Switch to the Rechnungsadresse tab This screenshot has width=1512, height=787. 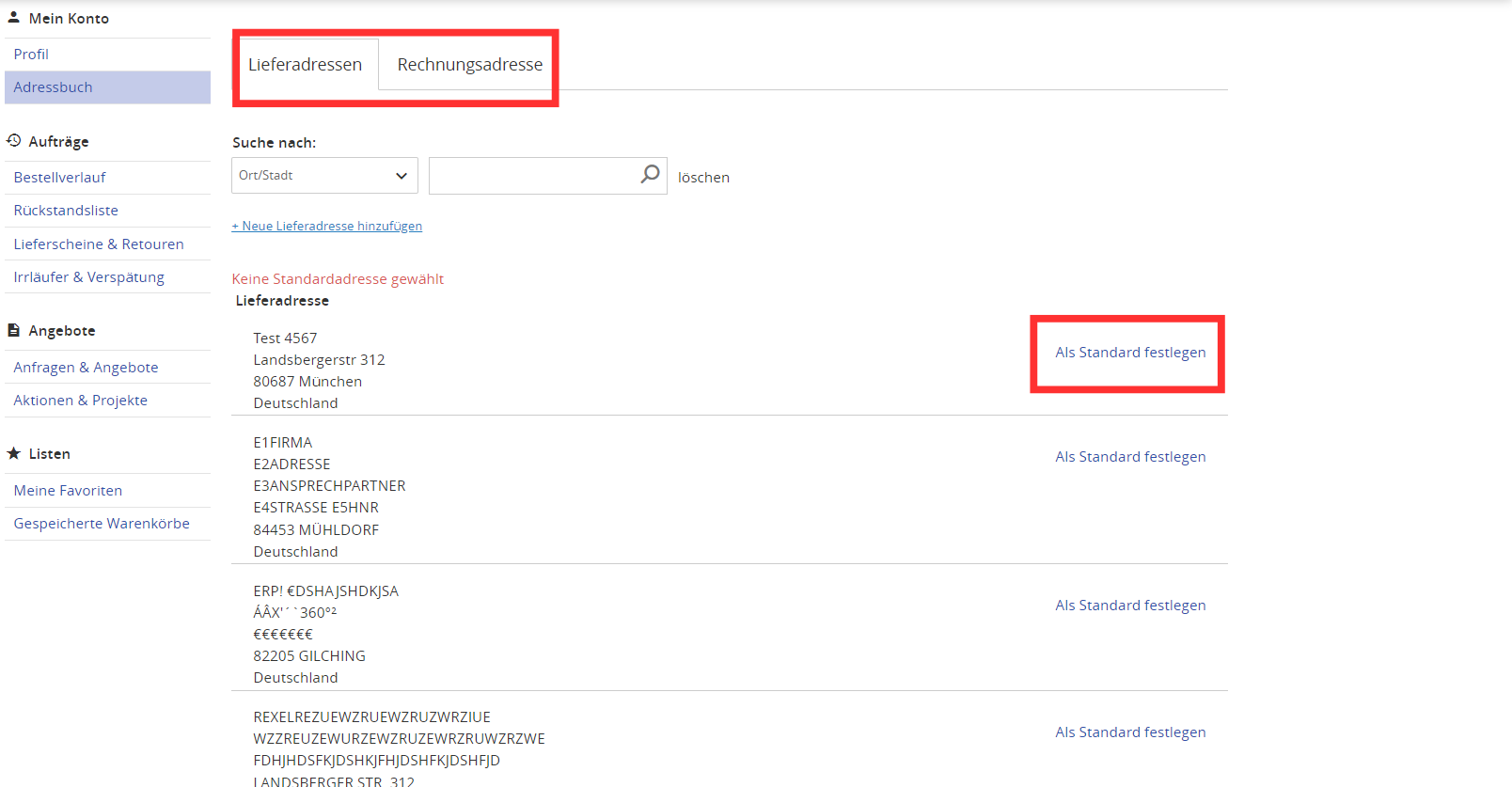[x=469, y=65]
